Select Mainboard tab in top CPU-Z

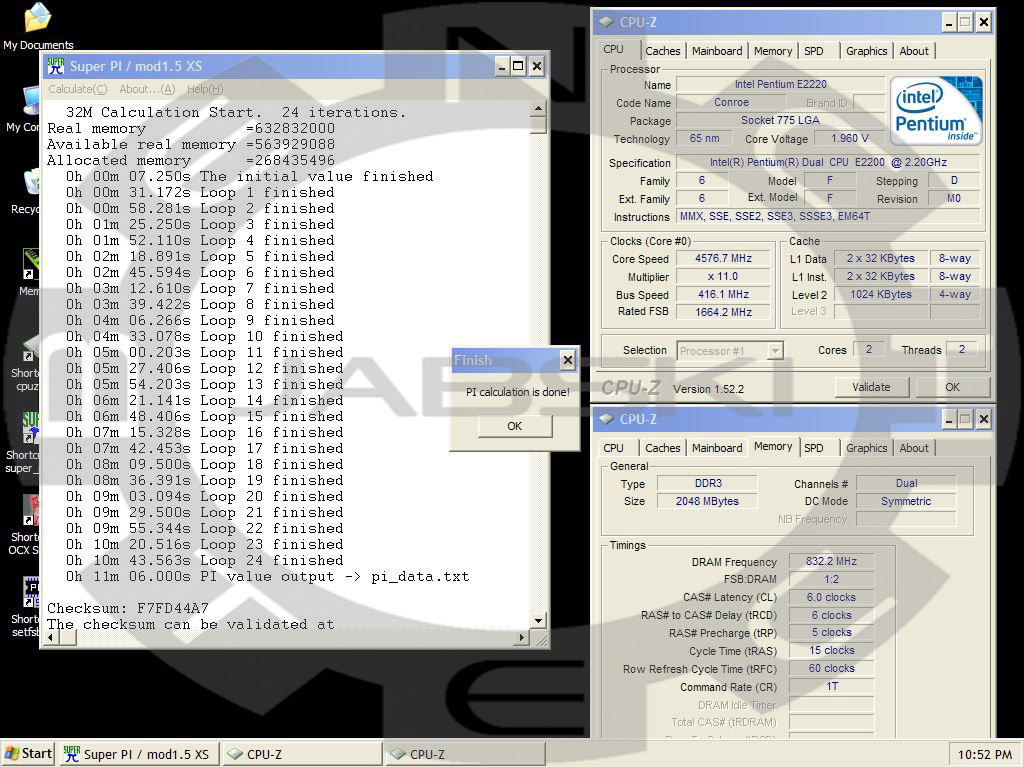point(716,51)
